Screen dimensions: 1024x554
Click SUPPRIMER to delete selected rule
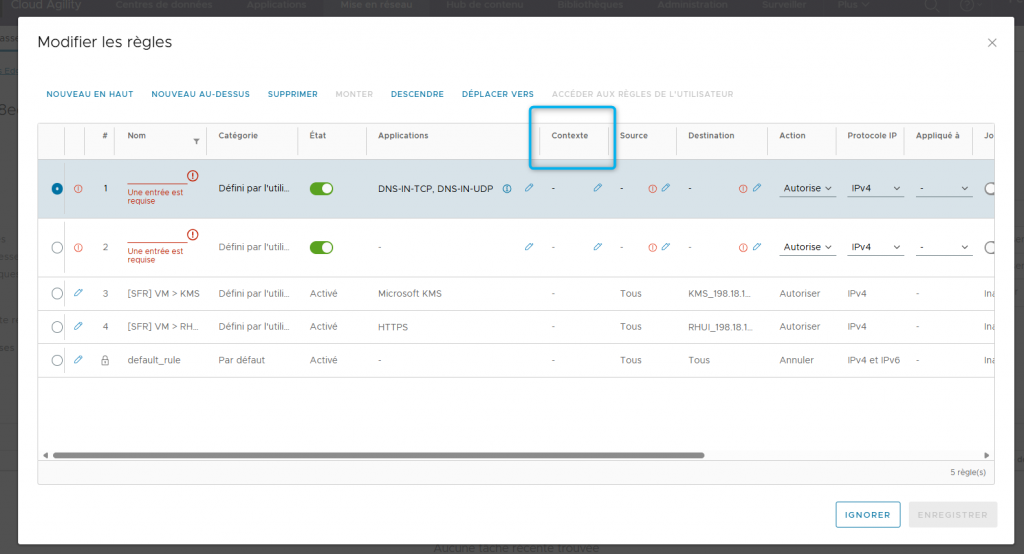tap(292, 94)
